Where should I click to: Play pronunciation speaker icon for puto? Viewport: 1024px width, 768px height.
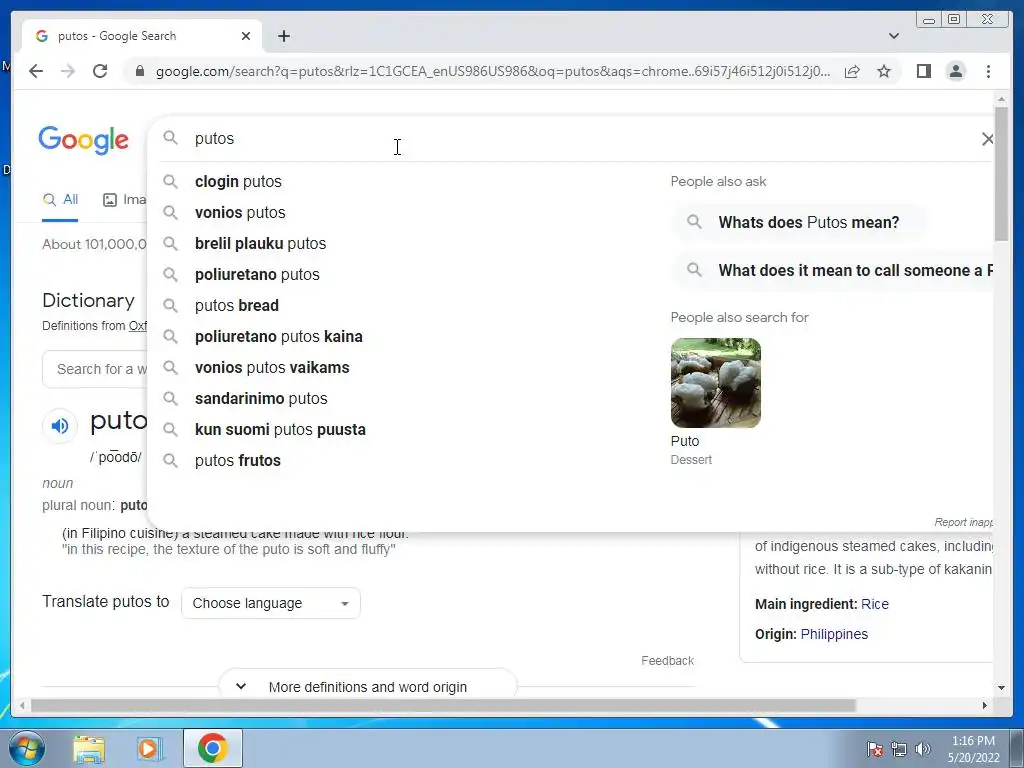(x=59, y=426)
